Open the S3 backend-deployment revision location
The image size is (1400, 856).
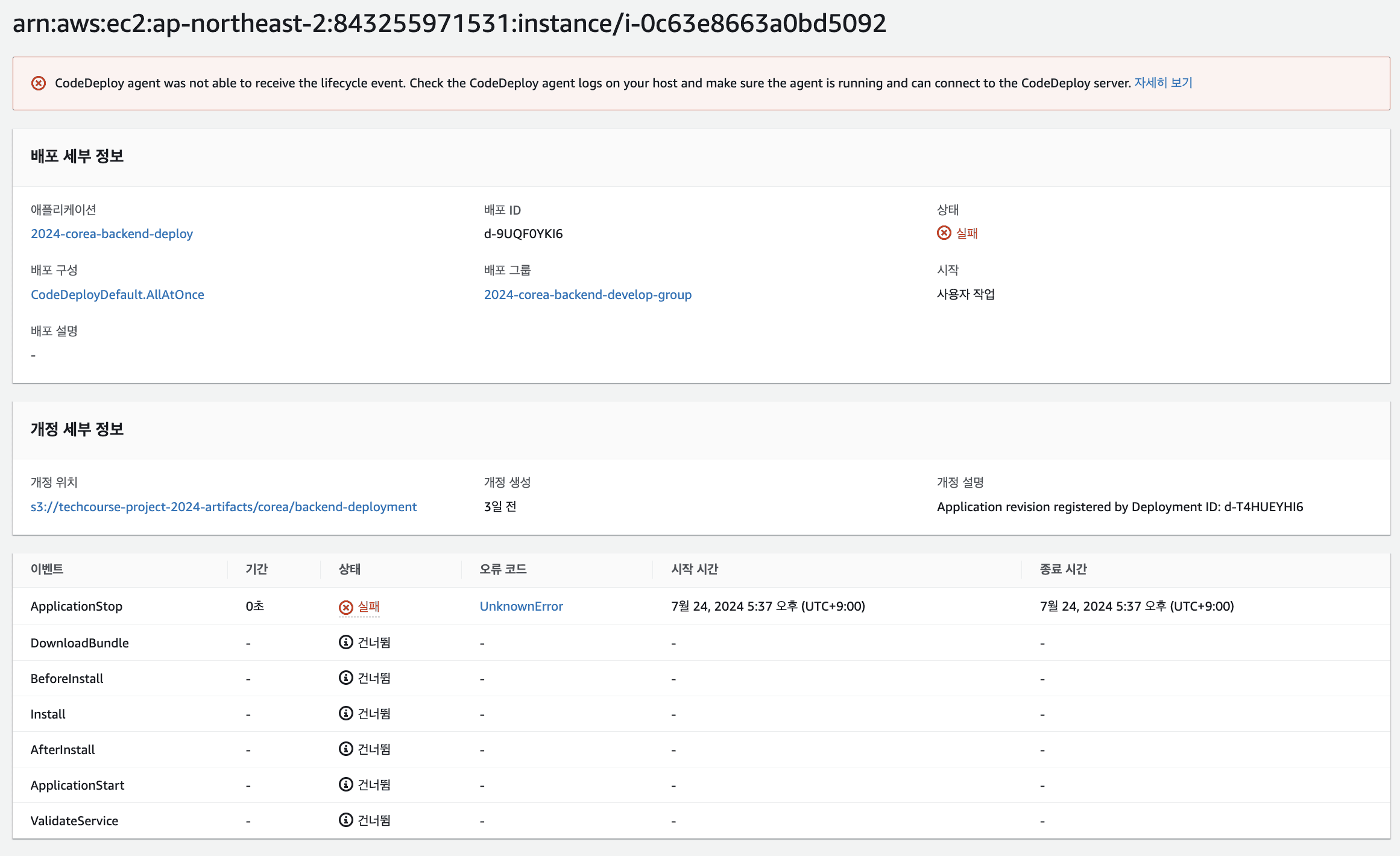click(223, 507)
